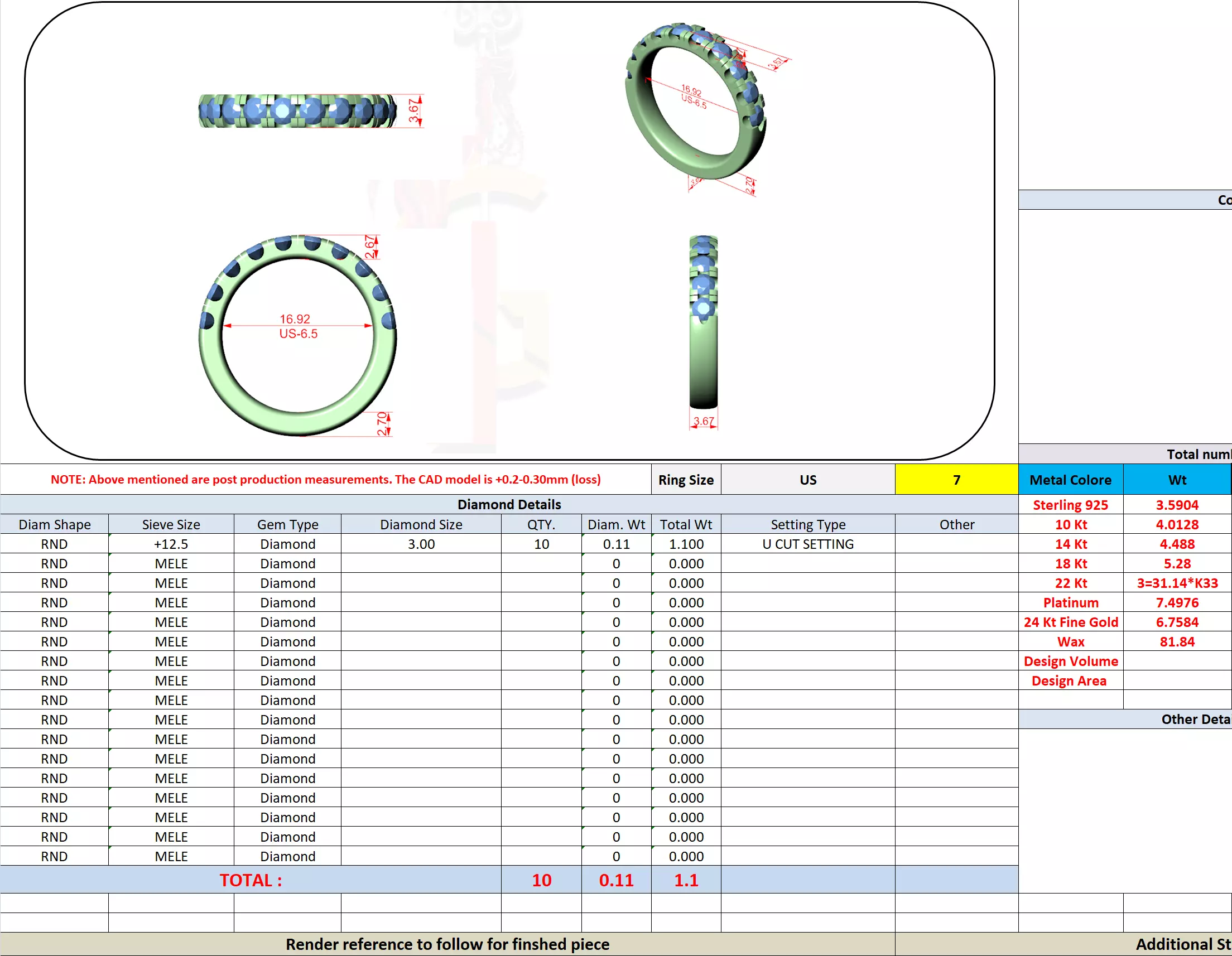Click the 3=31.14*K33 formula cell
Image resolution: width=1232 pixels, height=956 pixels.
(1177, 583)
